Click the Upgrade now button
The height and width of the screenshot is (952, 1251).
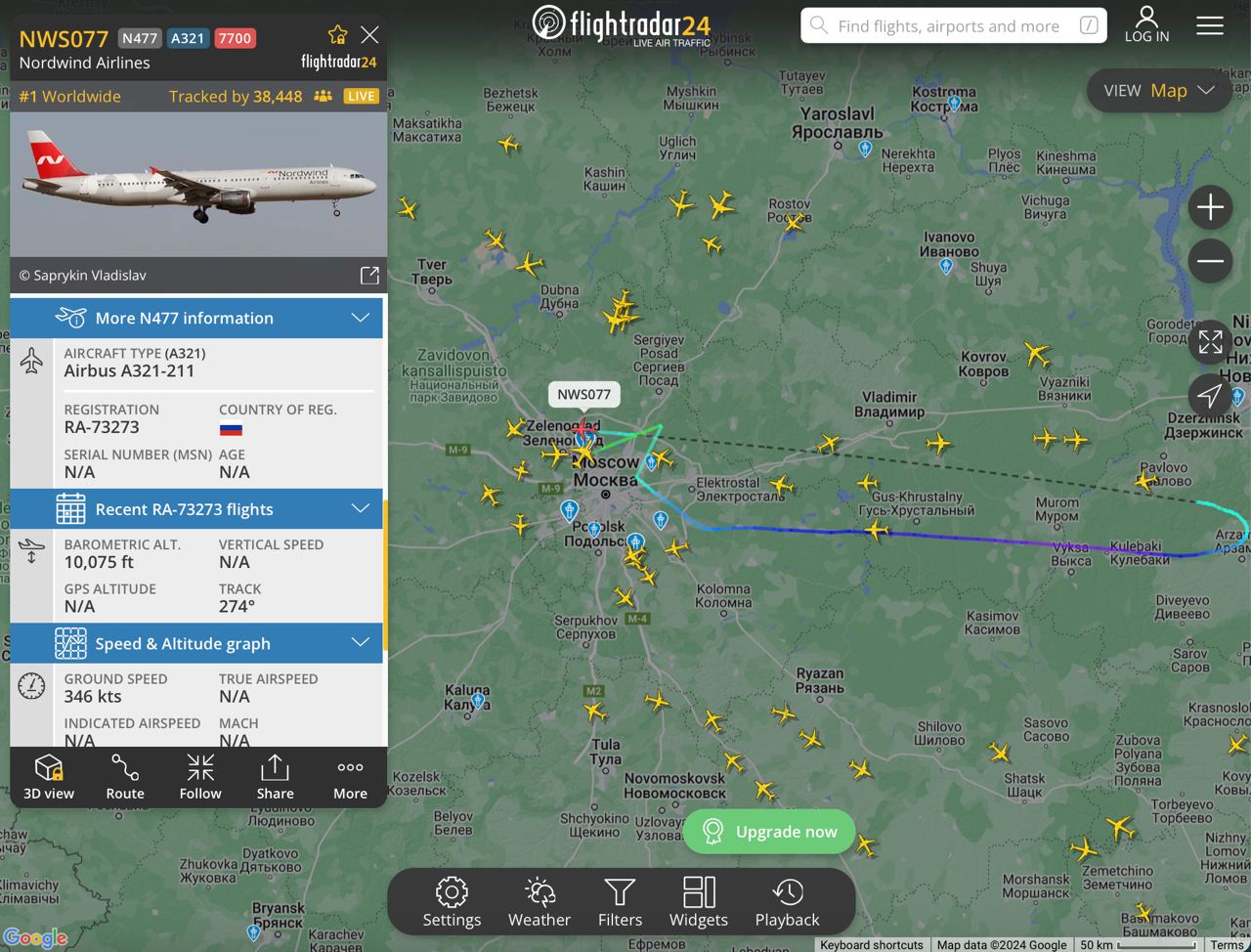(769, 832)
